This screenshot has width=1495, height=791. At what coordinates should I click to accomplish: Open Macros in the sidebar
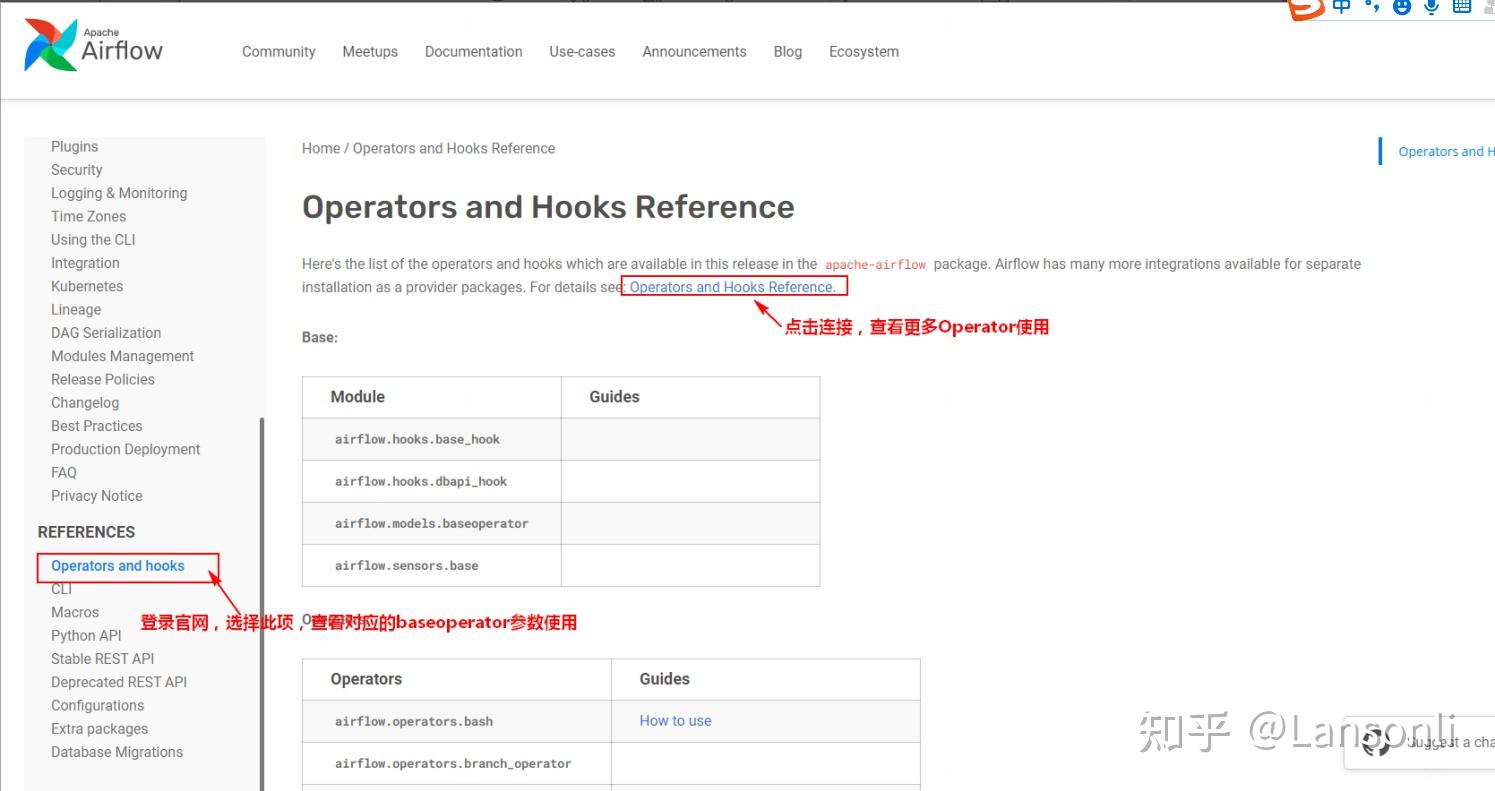75,612
